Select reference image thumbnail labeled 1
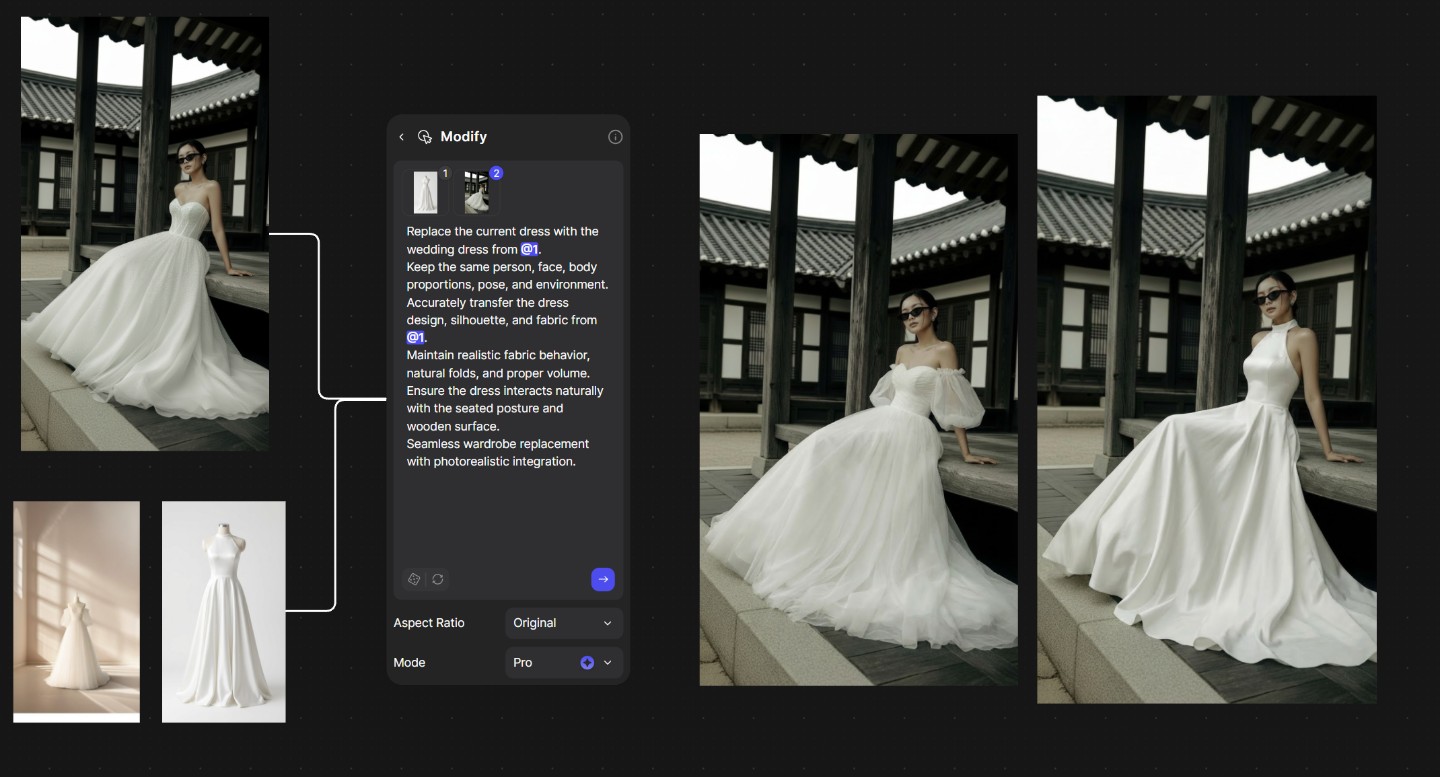 tap(425, 191)
